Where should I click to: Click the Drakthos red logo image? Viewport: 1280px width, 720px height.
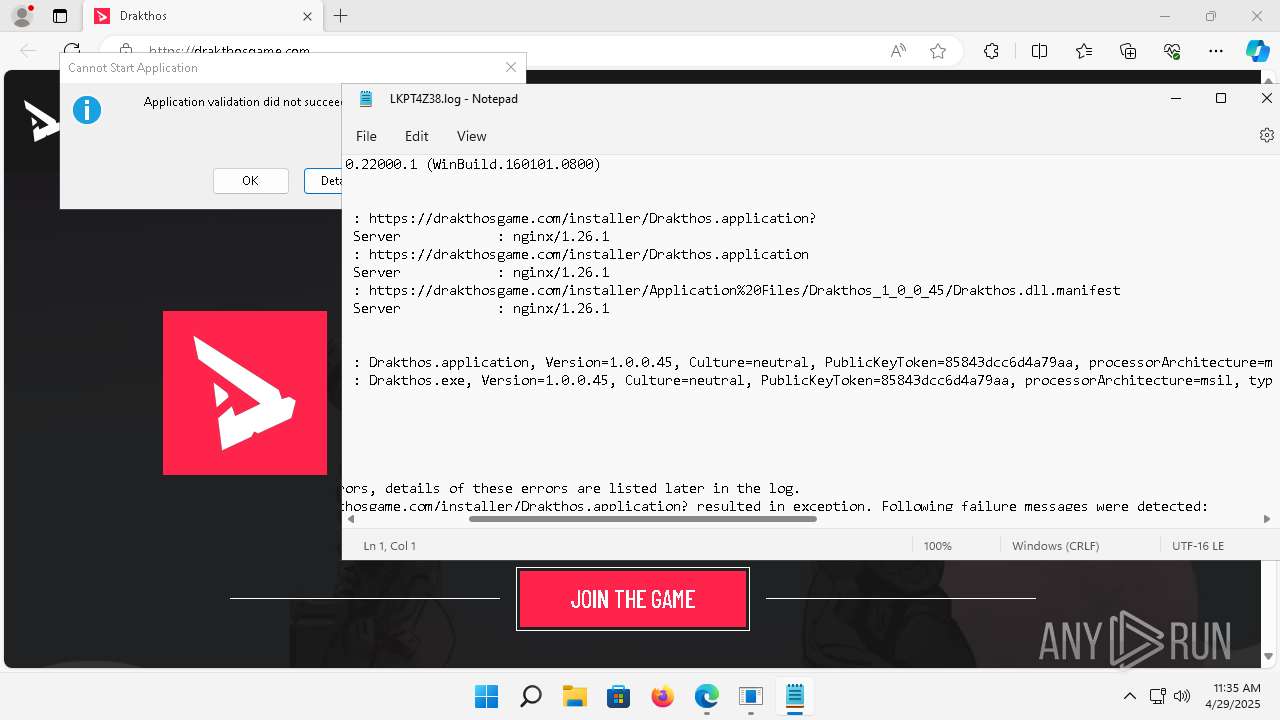tap(245, 393)
